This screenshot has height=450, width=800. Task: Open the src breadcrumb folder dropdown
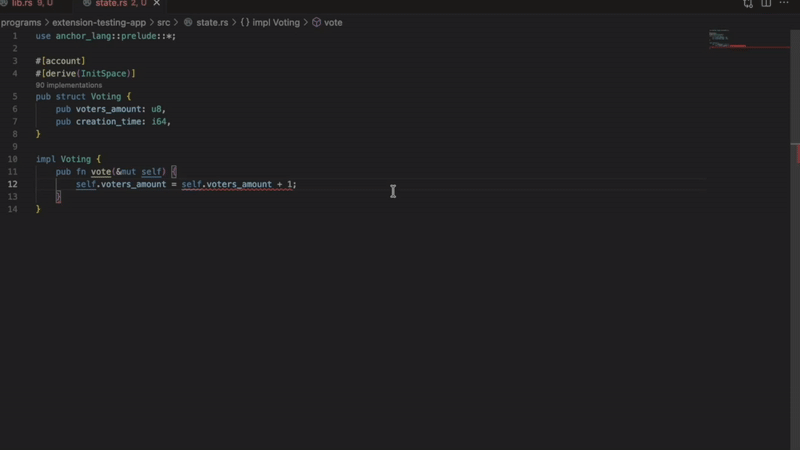click(x=163, y=22)
